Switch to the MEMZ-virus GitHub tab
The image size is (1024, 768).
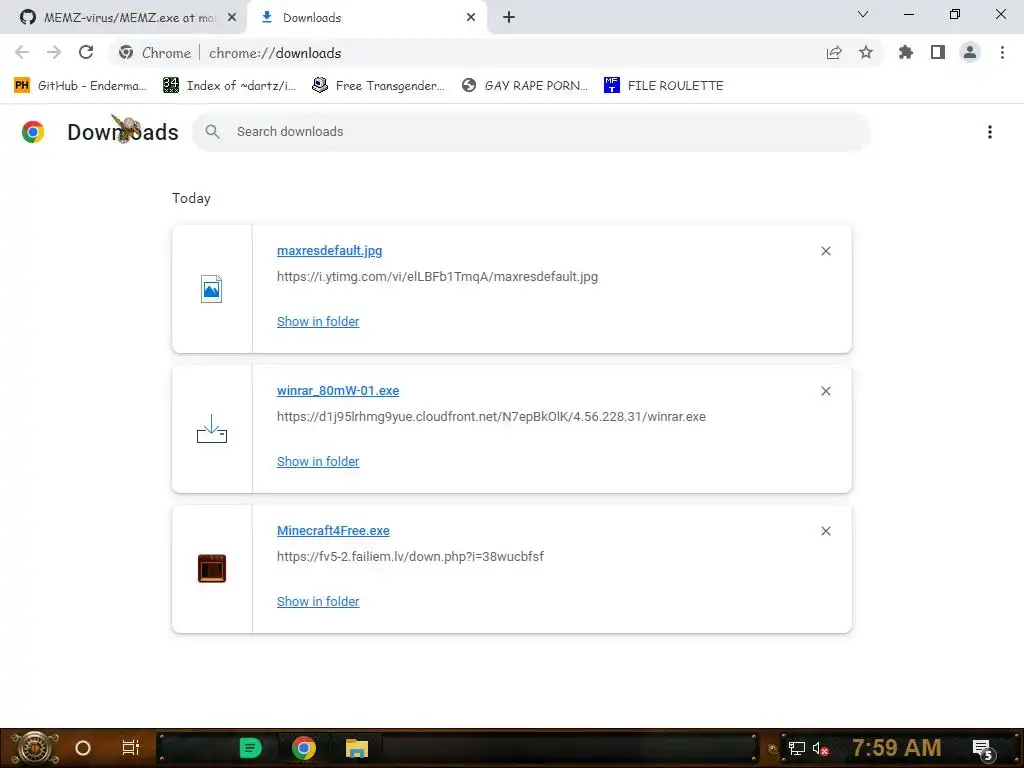coord(129,18)
